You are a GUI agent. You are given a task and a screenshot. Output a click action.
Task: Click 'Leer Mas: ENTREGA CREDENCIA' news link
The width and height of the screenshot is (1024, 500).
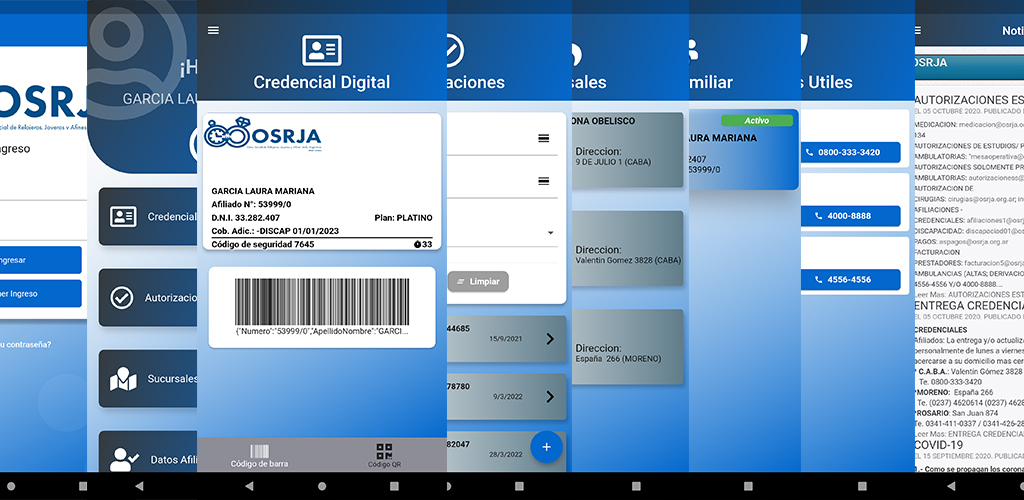coord(969,433)
